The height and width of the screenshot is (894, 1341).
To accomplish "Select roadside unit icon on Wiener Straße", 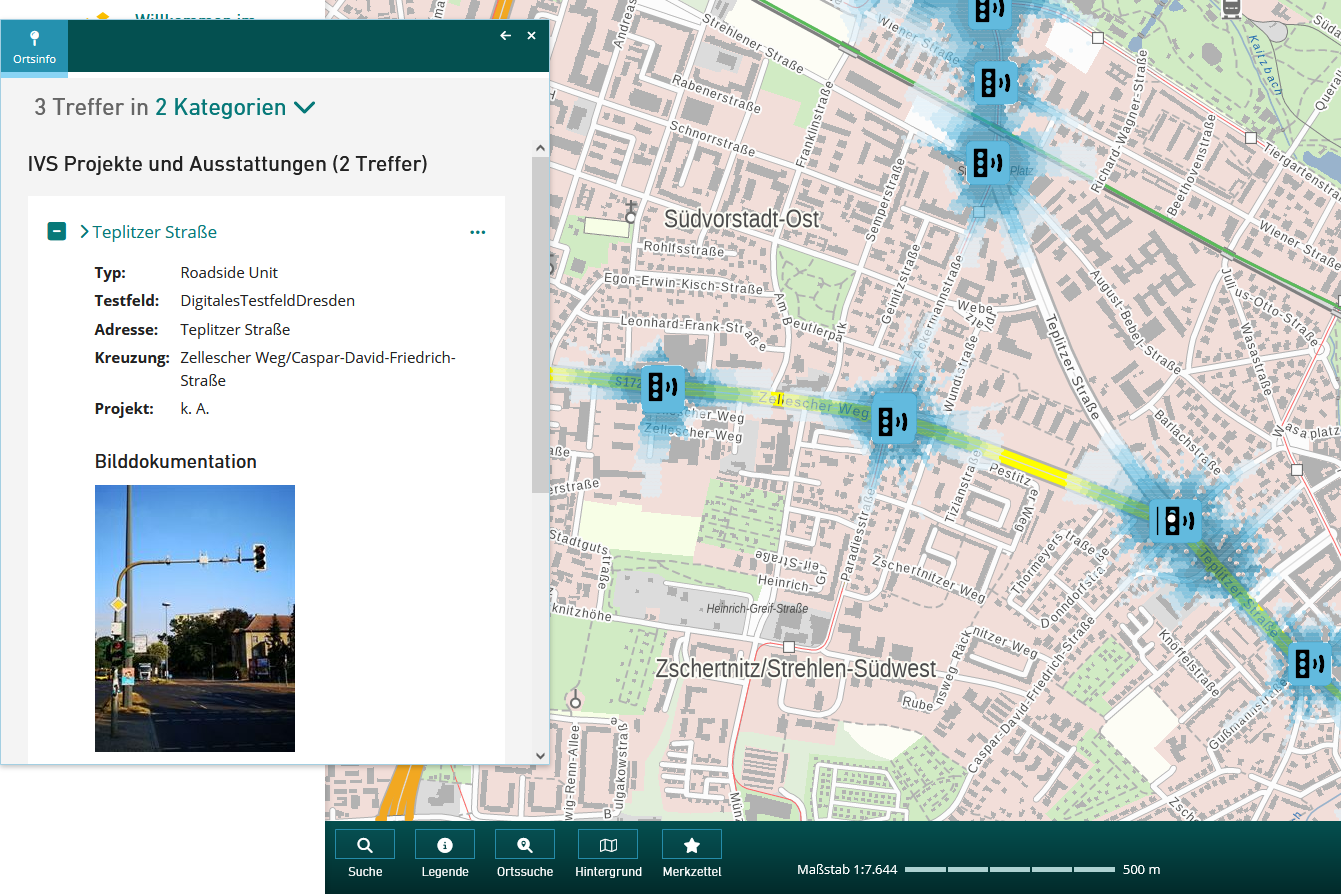I will 995,83.
